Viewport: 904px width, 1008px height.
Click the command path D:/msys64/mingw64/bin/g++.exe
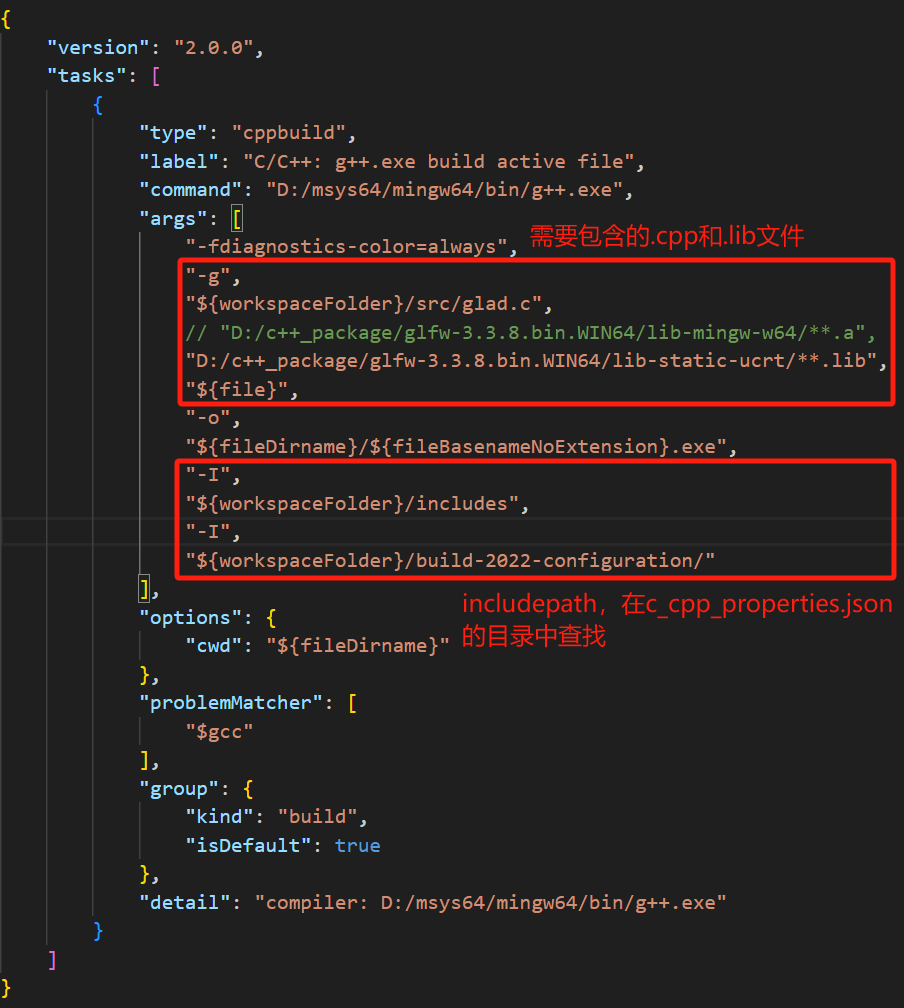pyautogui.click(x=444, y=190)
